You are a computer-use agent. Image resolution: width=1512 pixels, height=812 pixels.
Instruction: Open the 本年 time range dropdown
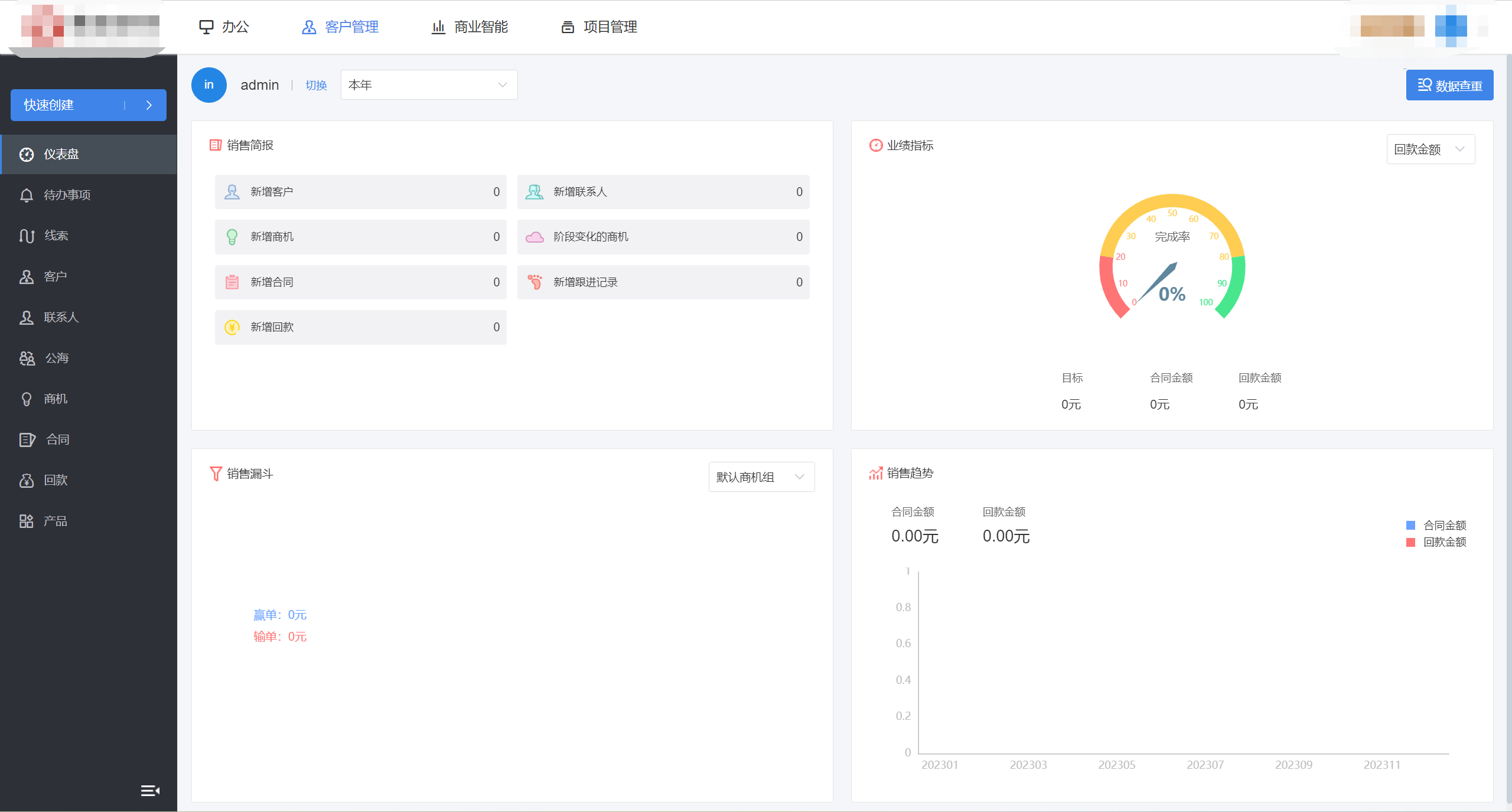429,85
